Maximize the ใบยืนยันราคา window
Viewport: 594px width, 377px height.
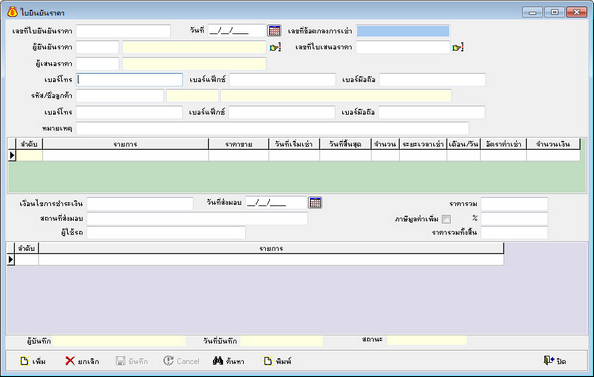pos(555,12)
